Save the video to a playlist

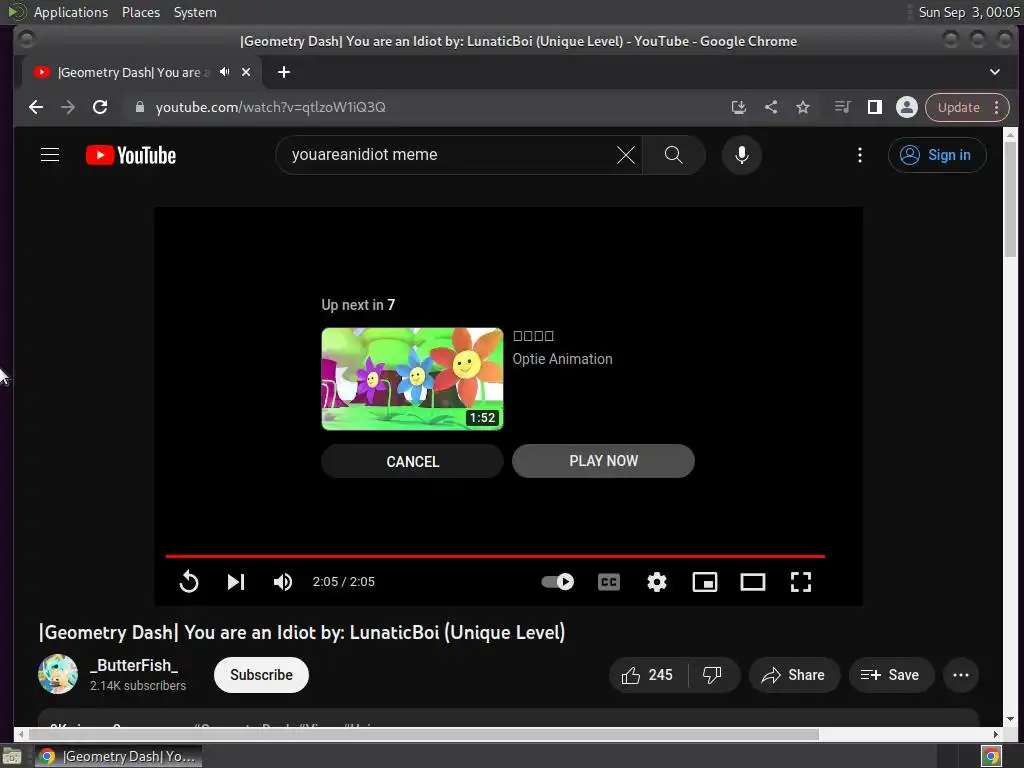tap(890, 675)
